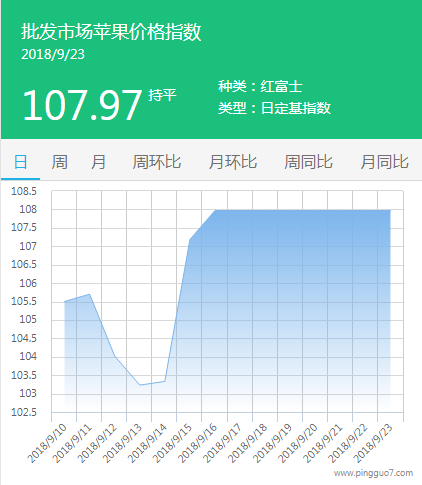The image size is (422, 485).
Task: Switch to the 周 (weekly) tab
Action: click(x=60, y=162)
